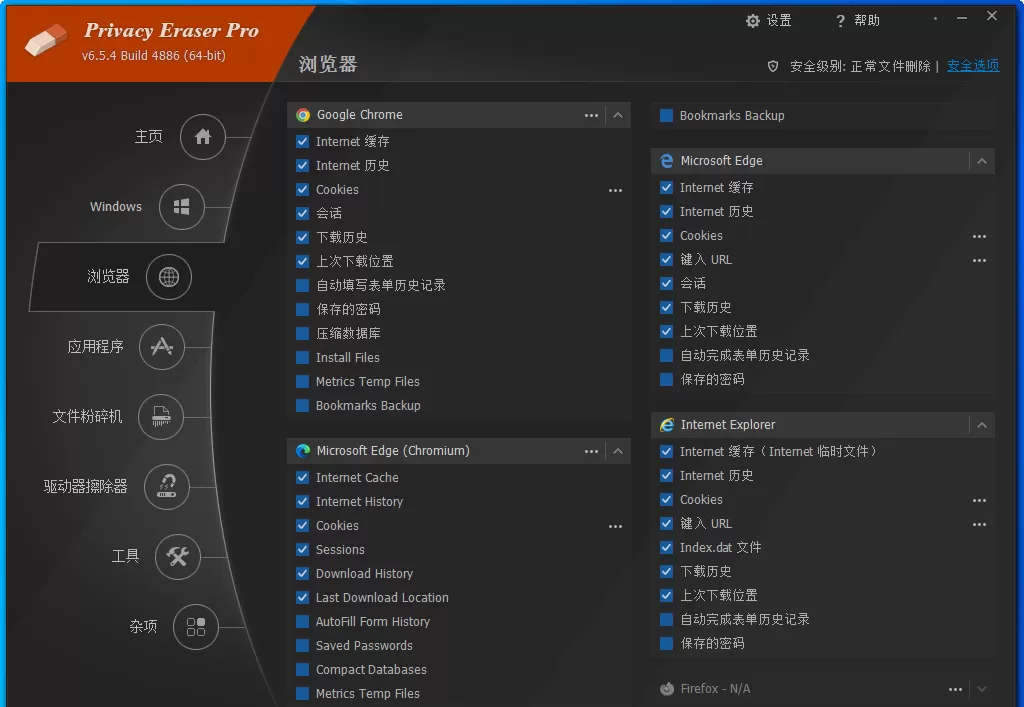The height and width of the screenshot is (707, 1024).
Task: Click the security level shield icon
Action: click(773, 66)
